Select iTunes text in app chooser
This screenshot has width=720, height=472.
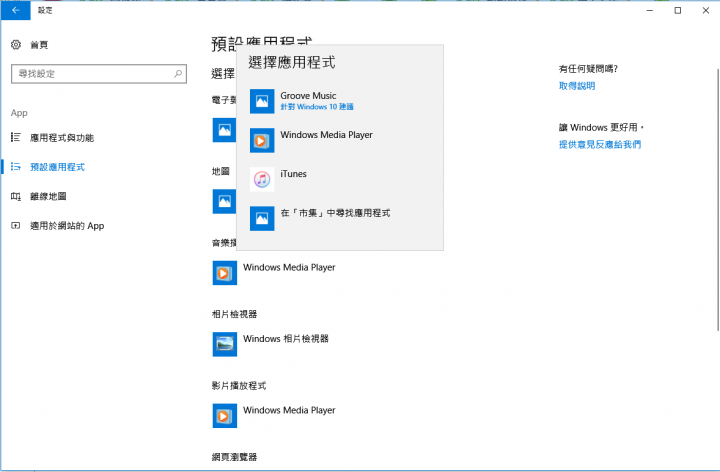(x=293, y=174)
